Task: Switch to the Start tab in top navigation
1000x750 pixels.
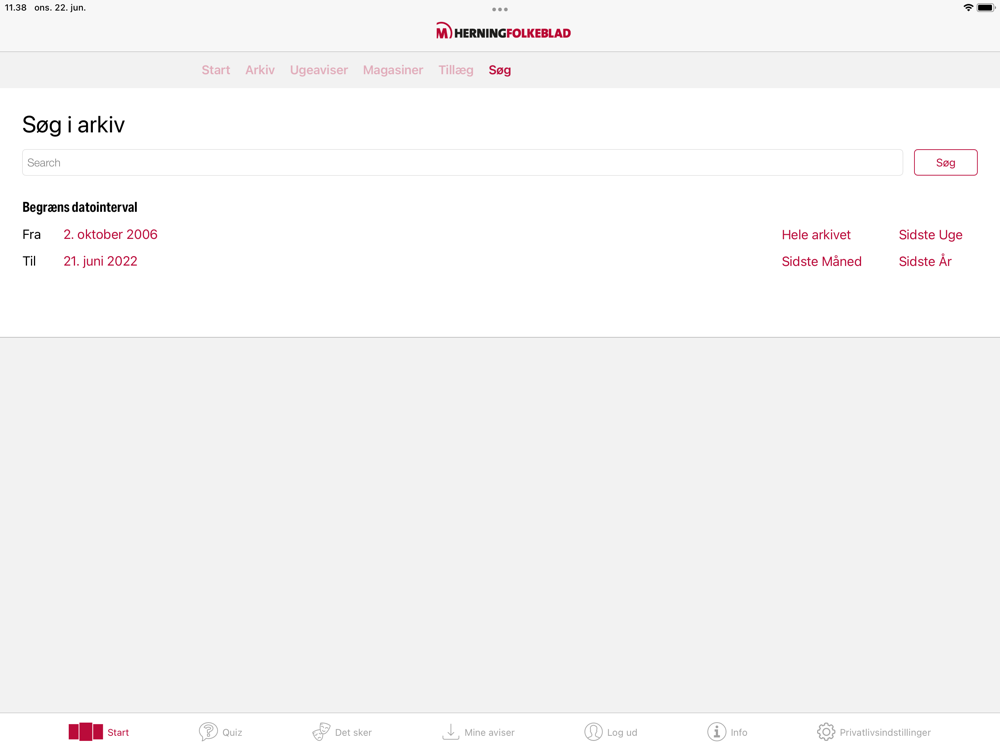Action: (216, 70)
